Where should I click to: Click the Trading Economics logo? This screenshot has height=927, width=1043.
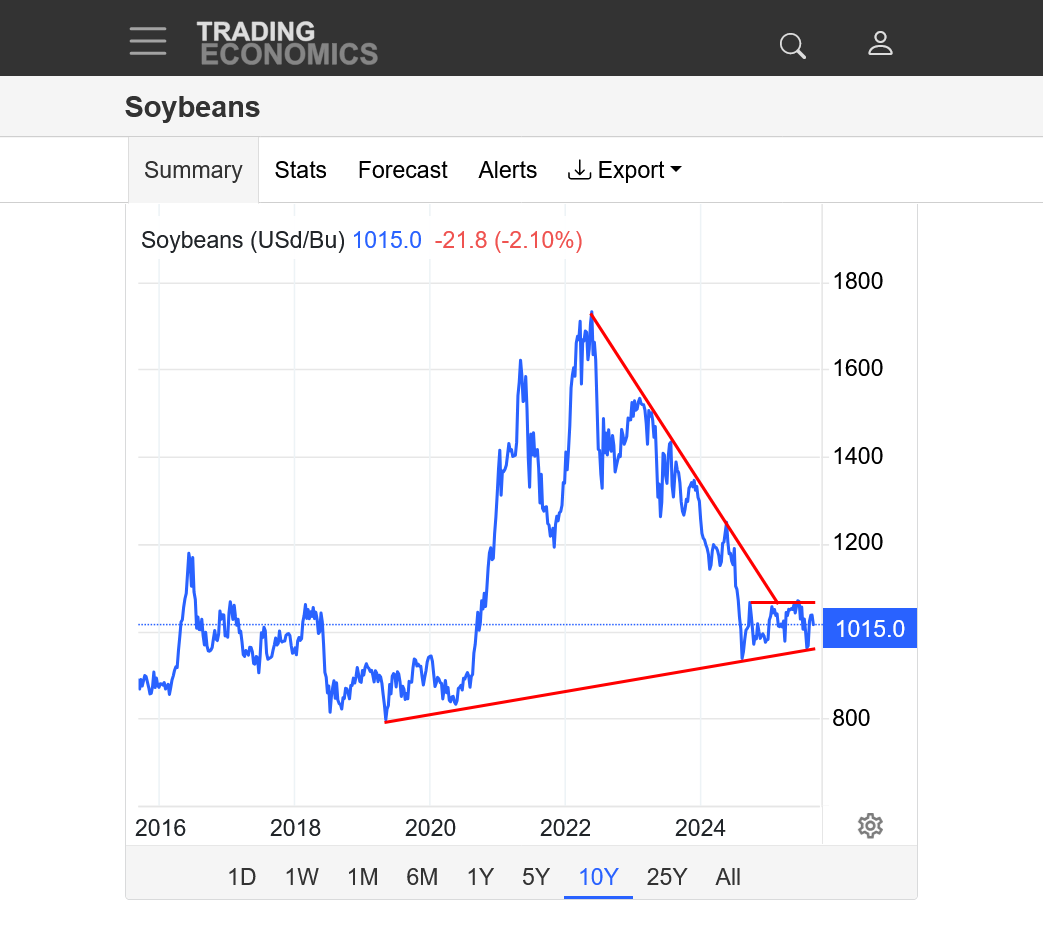pos(287,43)
